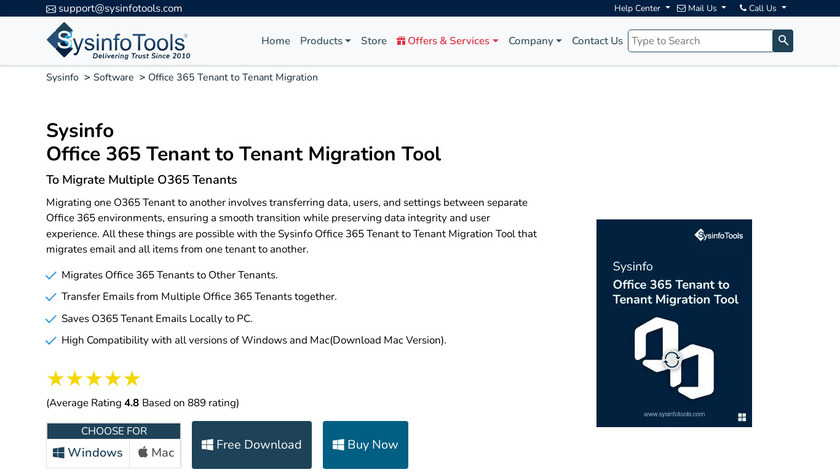Open the Call Us dropdown
The image size is (840, 472).
click(763, 8)
